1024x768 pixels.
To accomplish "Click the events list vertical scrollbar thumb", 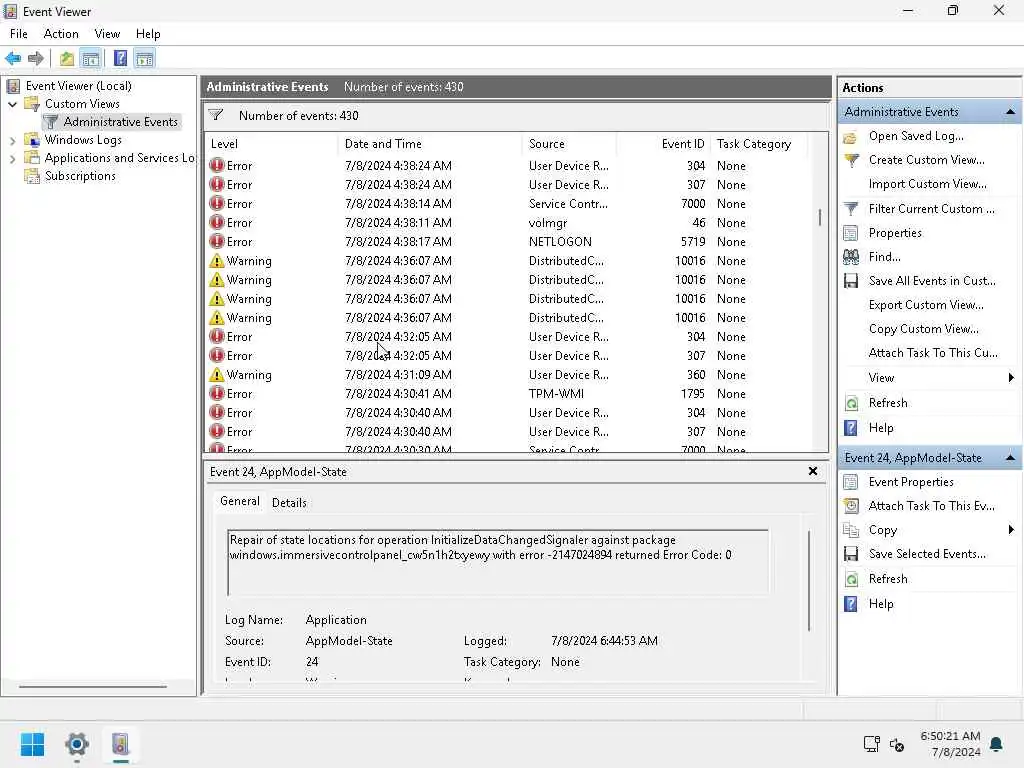I will pyautogui.click(x=820, y=217).
